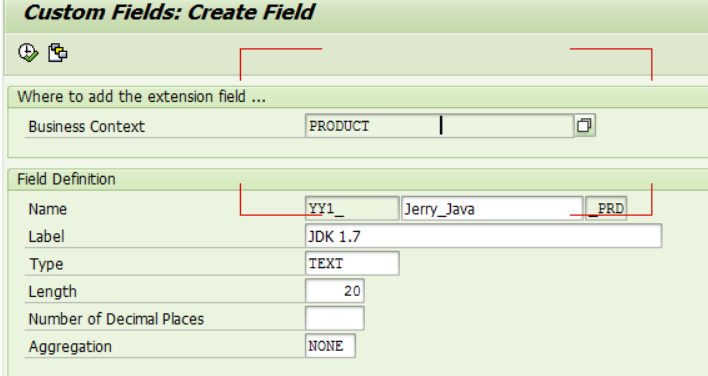The height and width of the screenshot is (376, 708).
Task: Click the 'Type' label text
Action: [x=46, y=264]
